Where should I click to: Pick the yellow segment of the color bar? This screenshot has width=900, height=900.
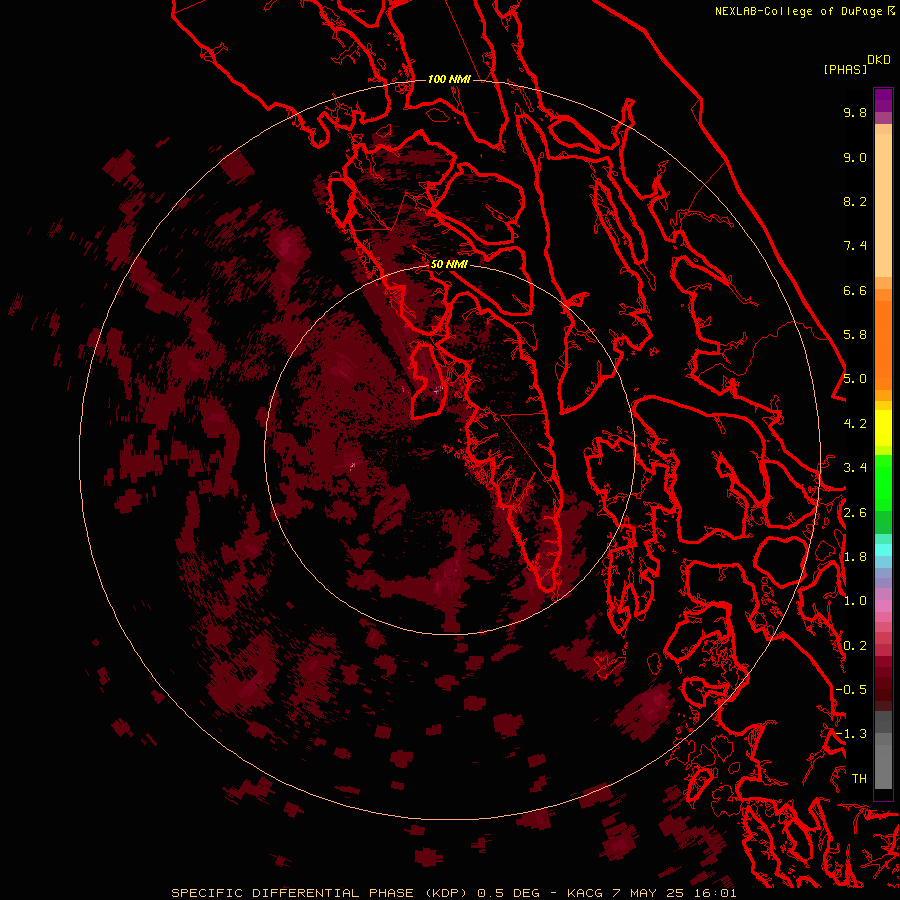tap(883, 428)
